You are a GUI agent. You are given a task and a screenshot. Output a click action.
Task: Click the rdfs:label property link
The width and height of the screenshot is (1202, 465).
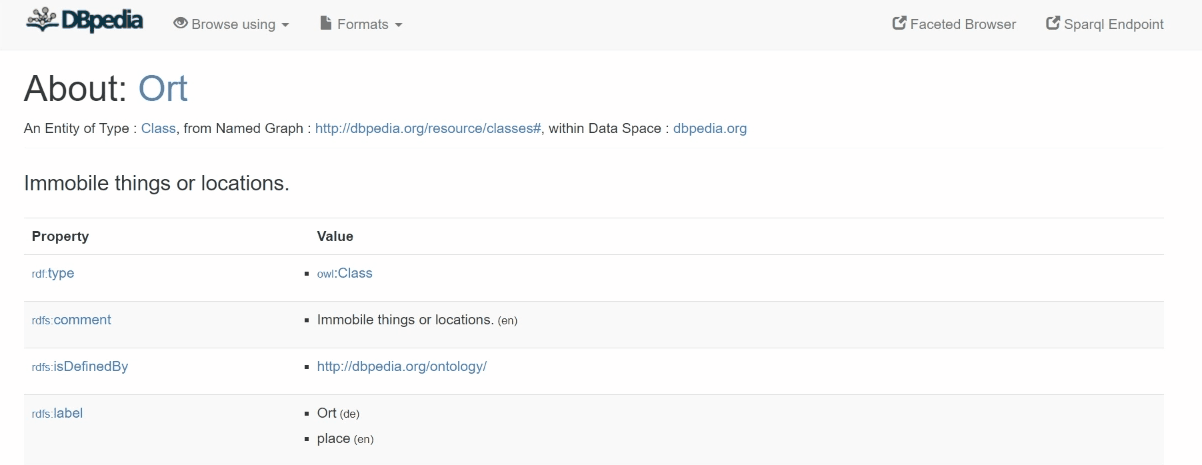[x=57, y=413]
